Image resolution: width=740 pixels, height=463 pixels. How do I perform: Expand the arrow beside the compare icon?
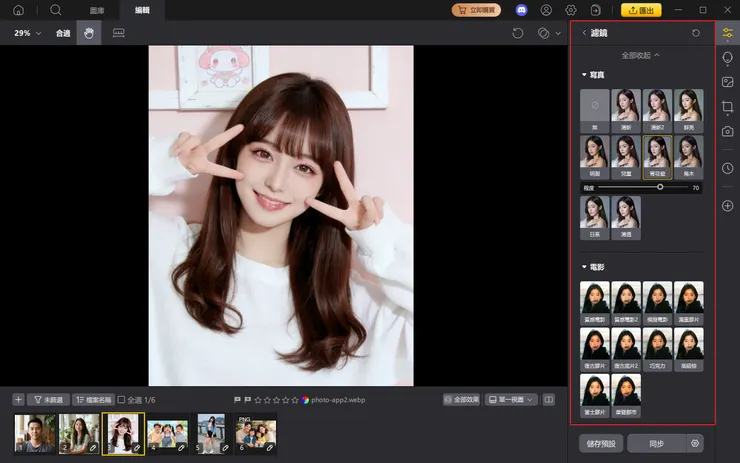[x=558, y=33]
